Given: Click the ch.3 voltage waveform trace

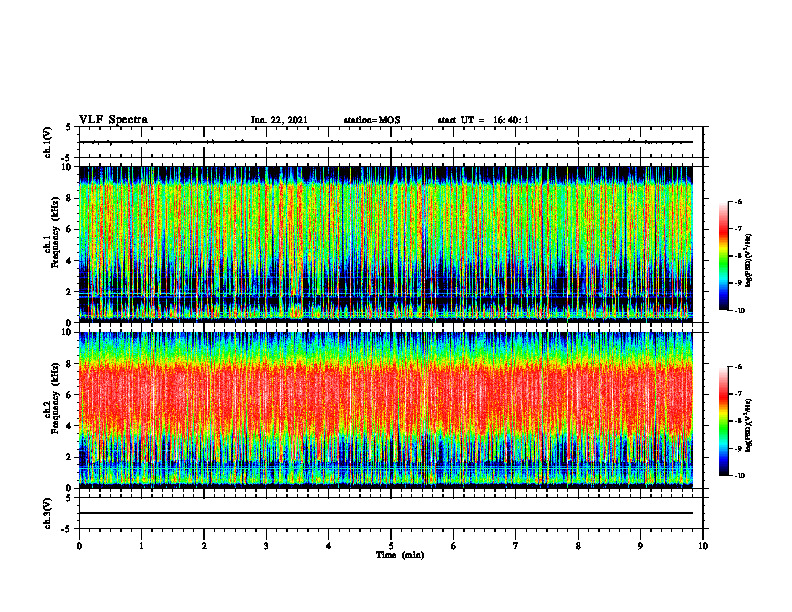Looking at the screenshot, I should click(386, 513).
